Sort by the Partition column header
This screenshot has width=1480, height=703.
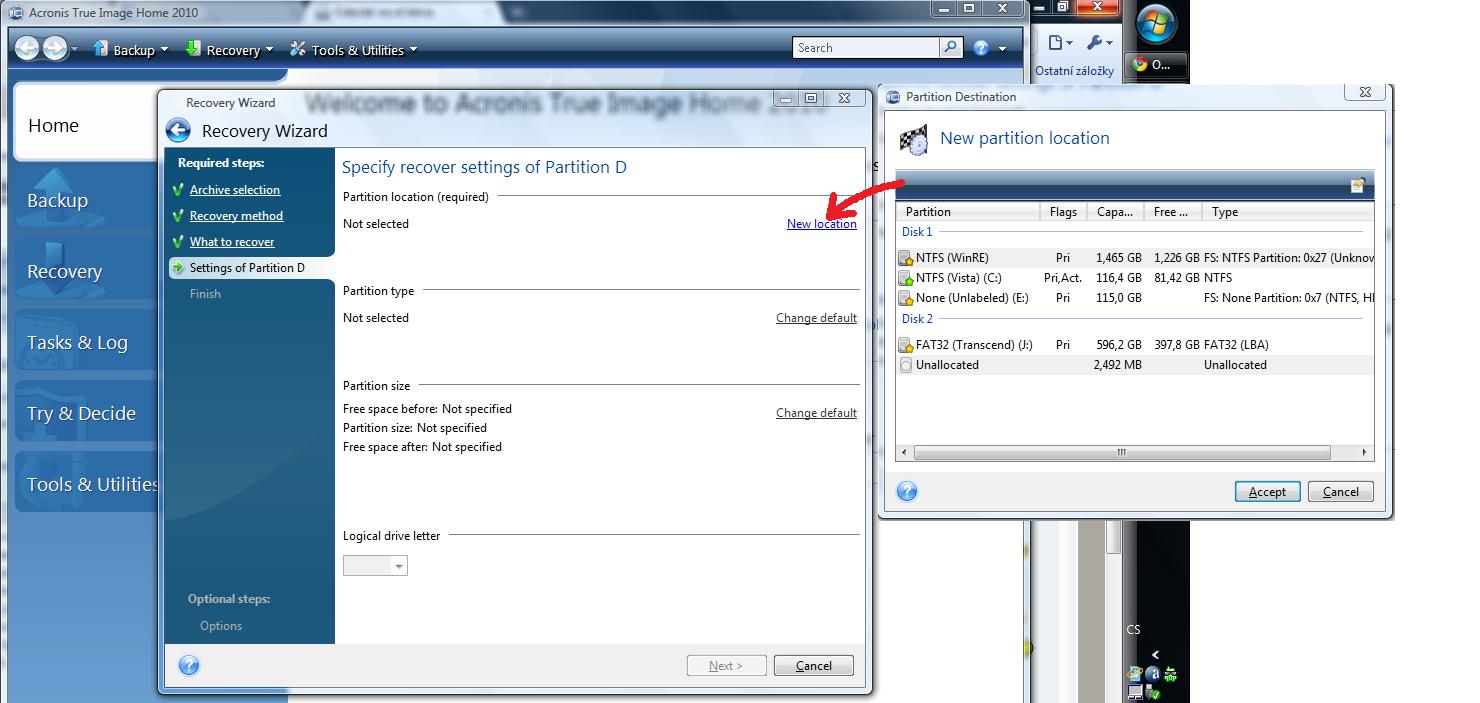tap(968, 212)
